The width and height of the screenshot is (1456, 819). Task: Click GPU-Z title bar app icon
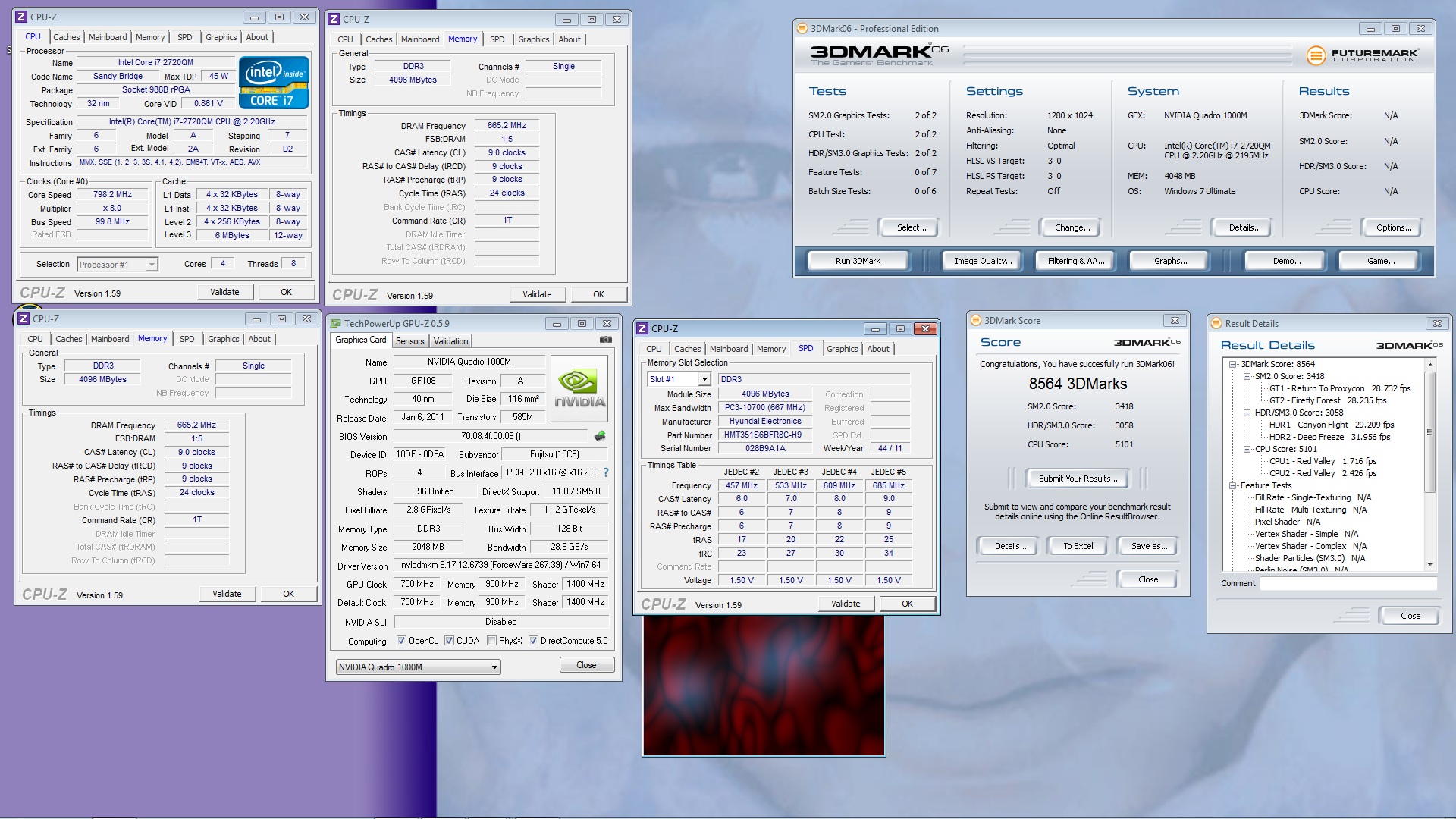click(x=336, y=324)
